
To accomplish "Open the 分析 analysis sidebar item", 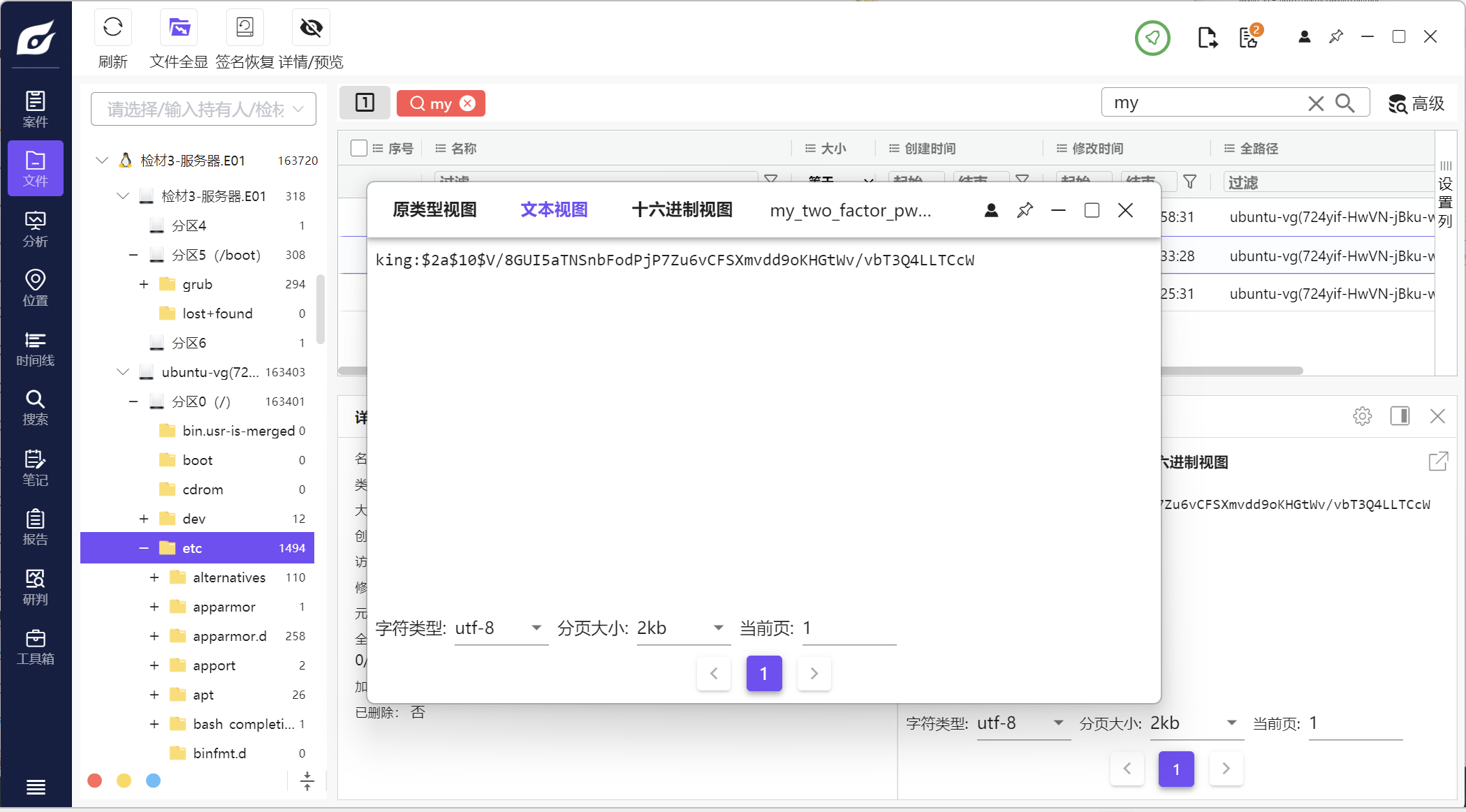I will (x=36, y=228).
